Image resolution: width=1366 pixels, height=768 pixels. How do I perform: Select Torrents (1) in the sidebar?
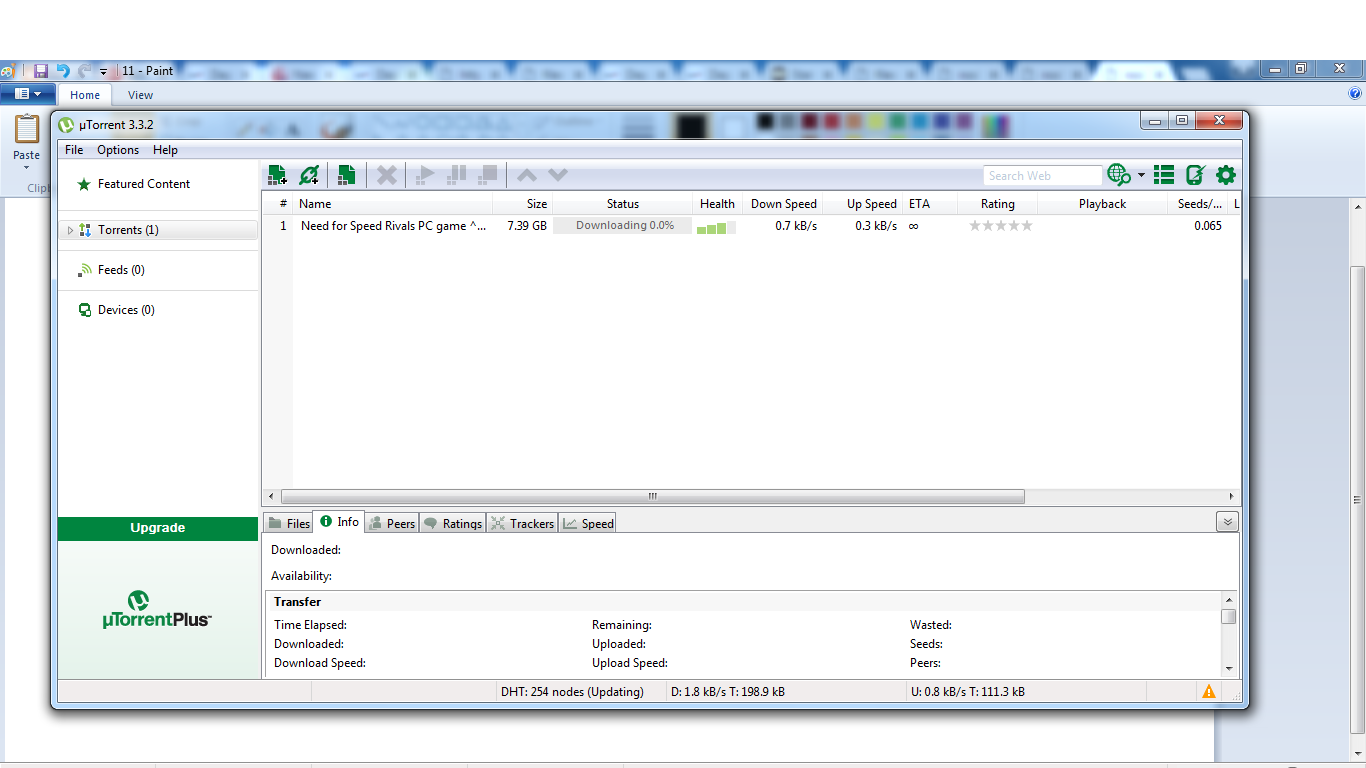158,230
